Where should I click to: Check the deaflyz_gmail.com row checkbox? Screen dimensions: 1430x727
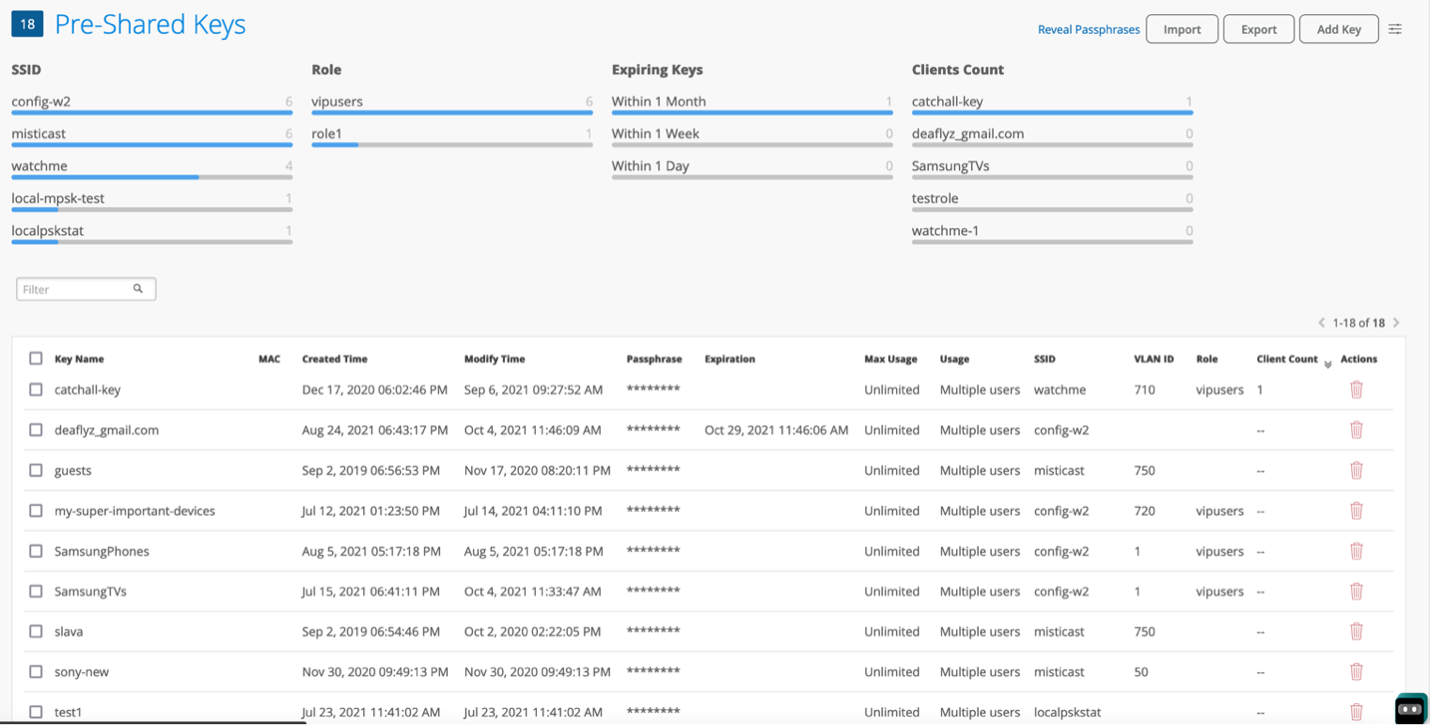click(36, 430)
